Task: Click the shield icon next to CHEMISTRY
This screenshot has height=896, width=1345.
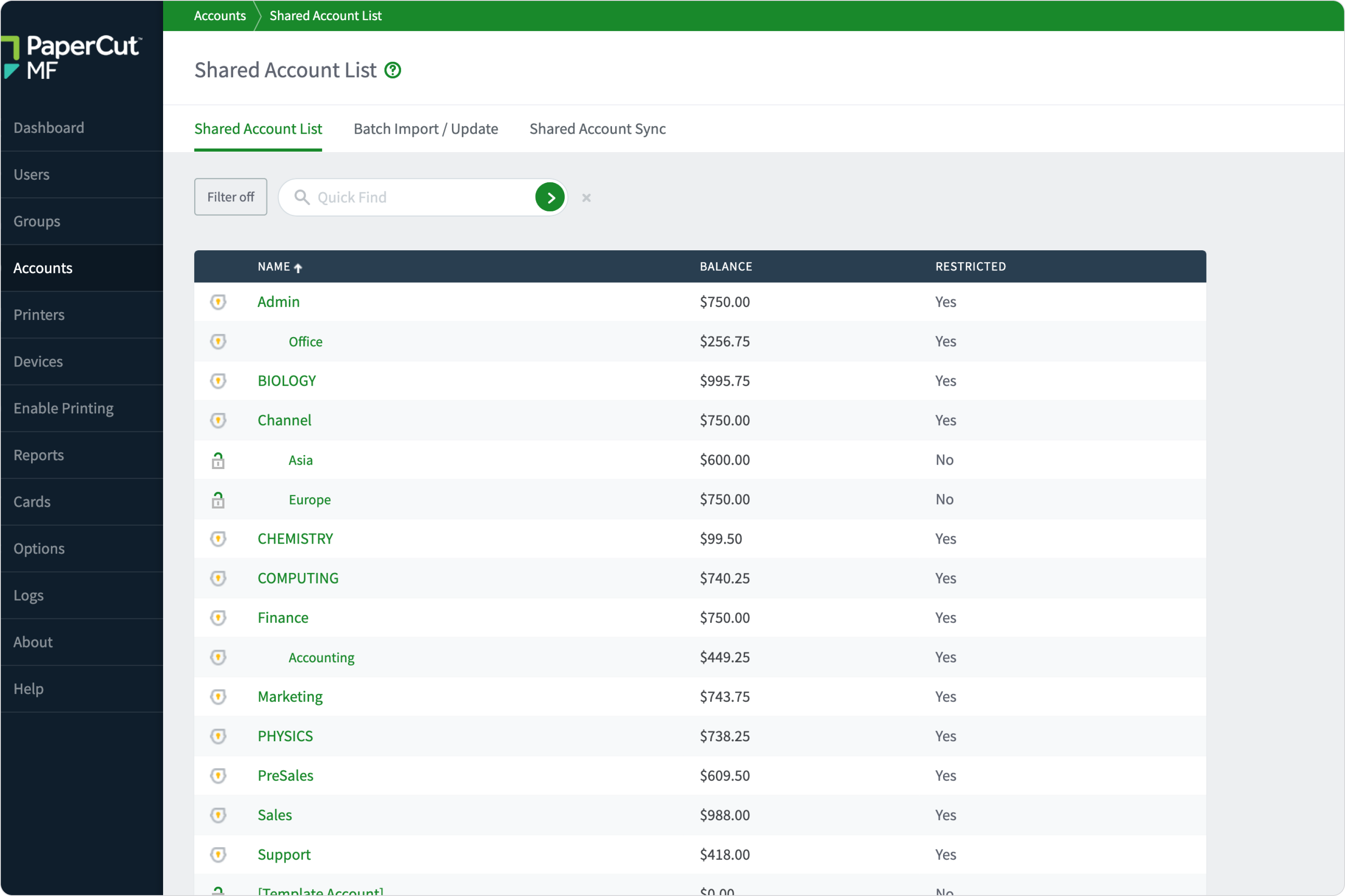Action: pos(219,538)
